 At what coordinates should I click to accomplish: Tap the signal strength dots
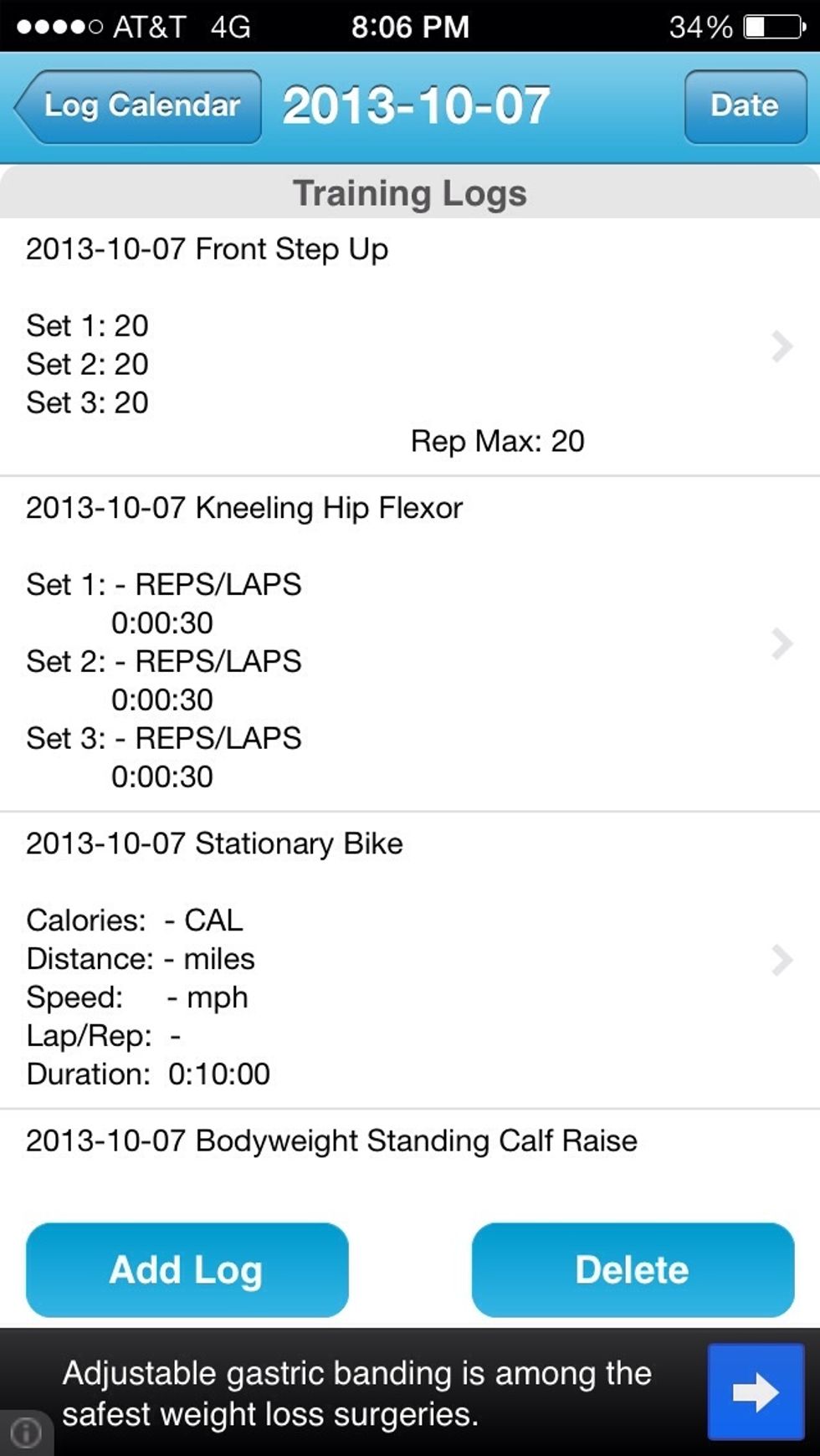pos(59,27)
